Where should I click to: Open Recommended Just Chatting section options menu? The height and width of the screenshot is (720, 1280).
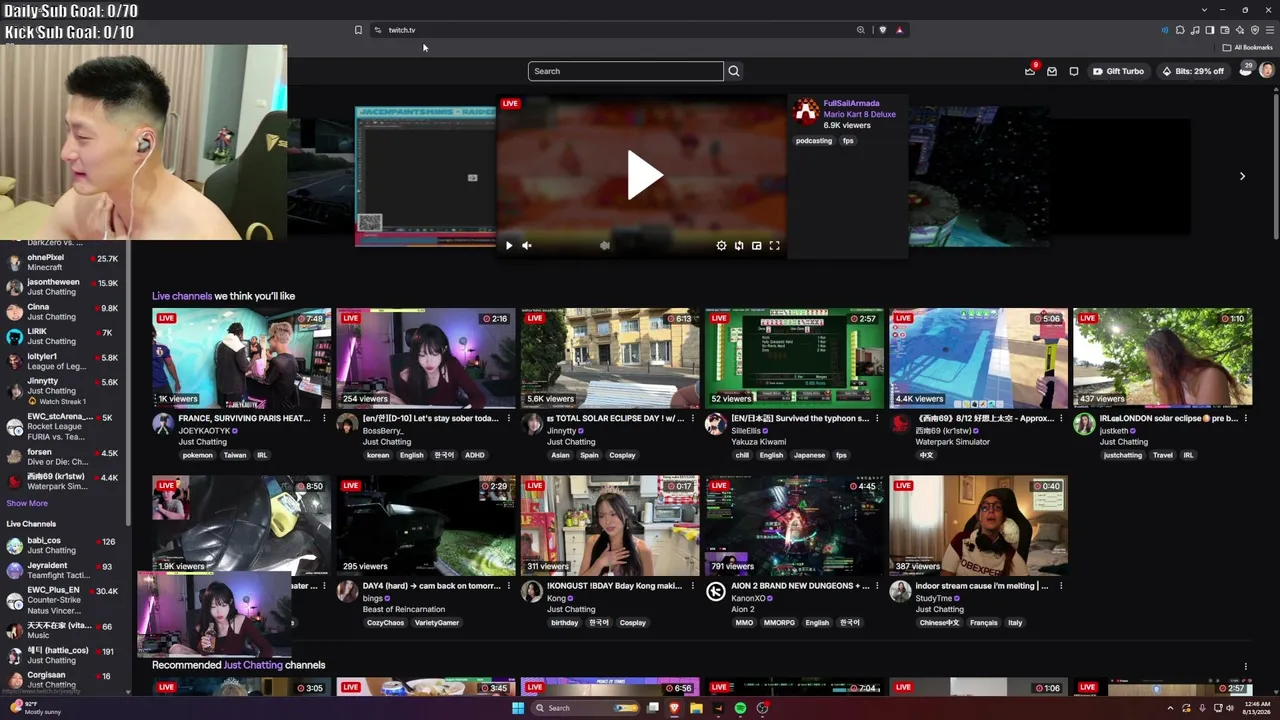coord(1245,666)
